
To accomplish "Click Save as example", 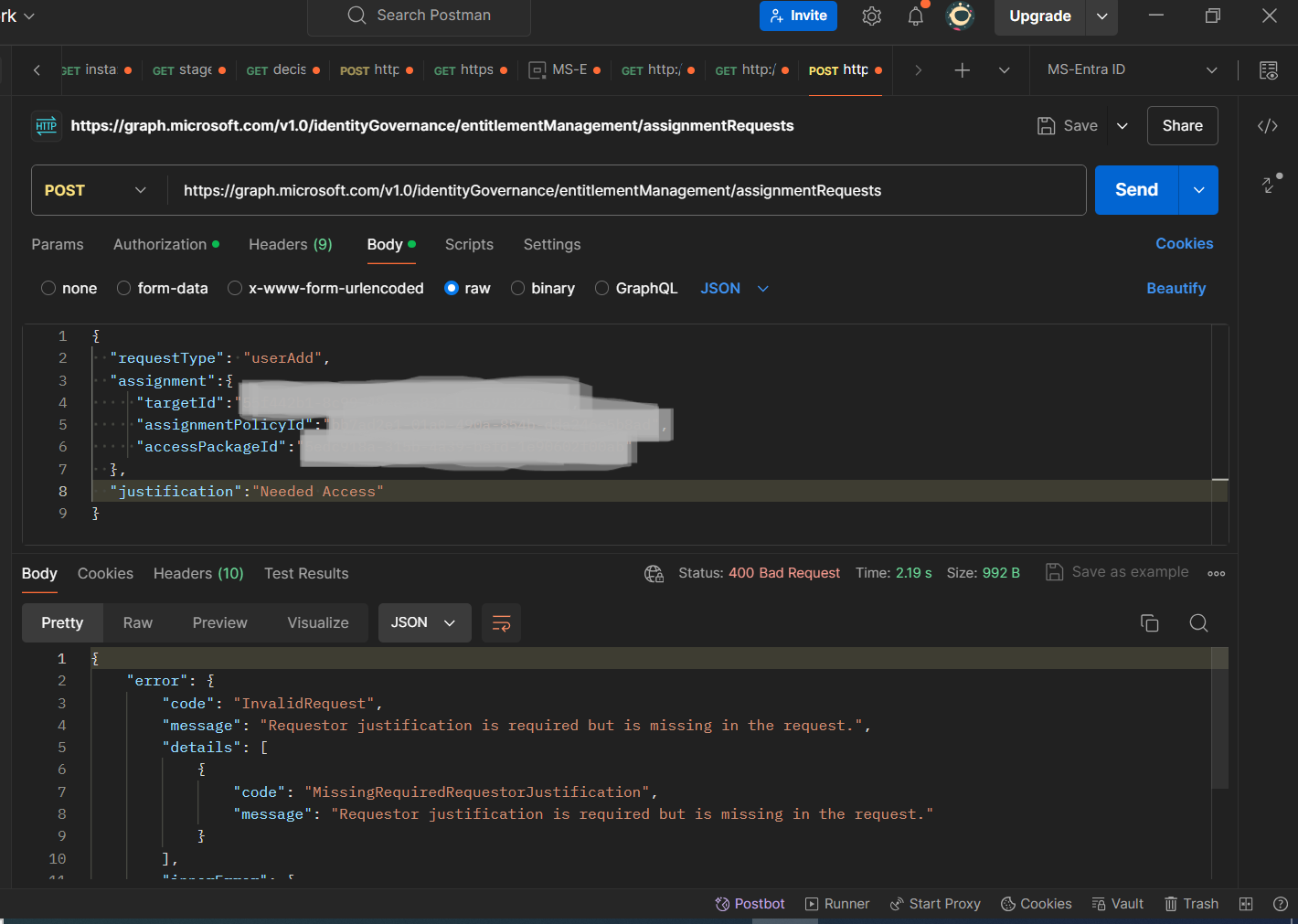I will (x=1117, y=572).
